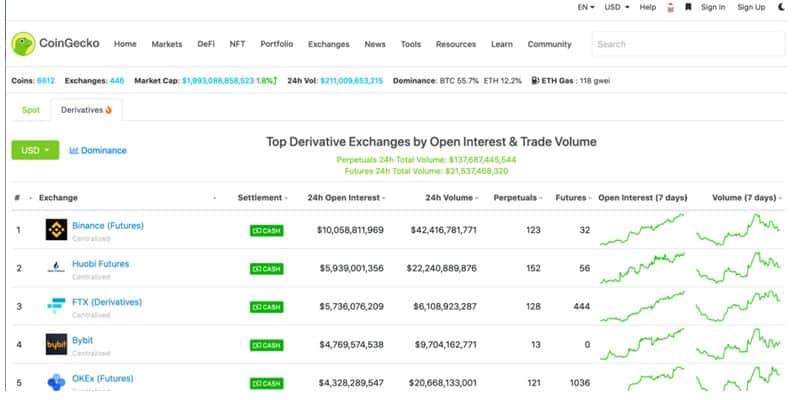Open the Tools menu
The width and height of the screenshot is (801, 400).
(x=411, y=44)
